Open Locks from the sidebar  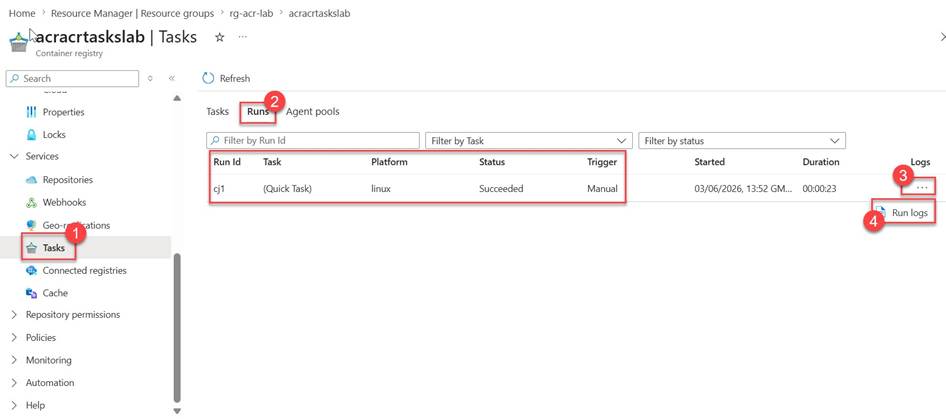click(x=54, y=135)
